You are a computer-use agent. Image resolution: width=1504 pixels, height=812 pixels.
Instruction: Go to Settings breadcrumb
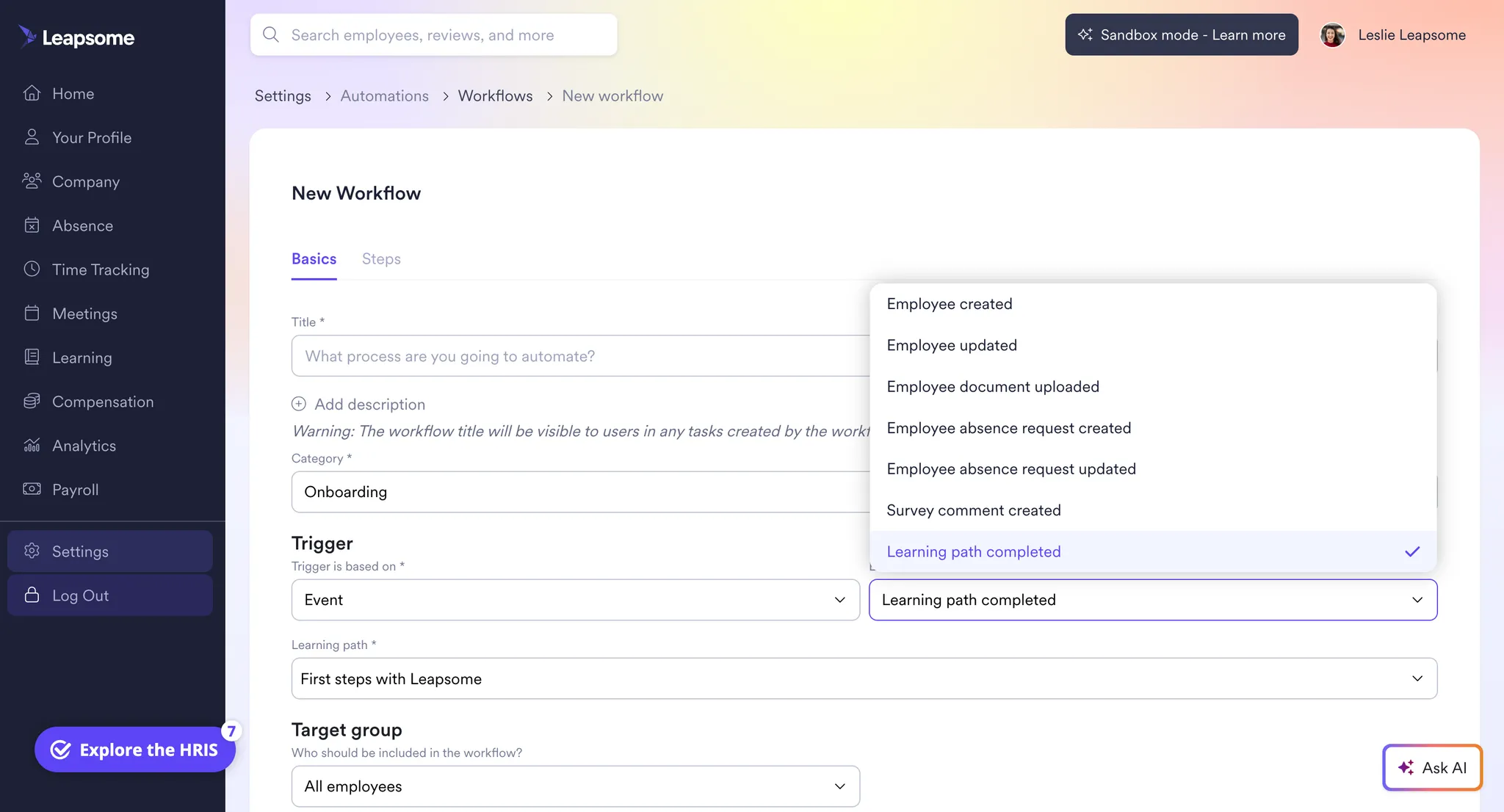[283, 95]
